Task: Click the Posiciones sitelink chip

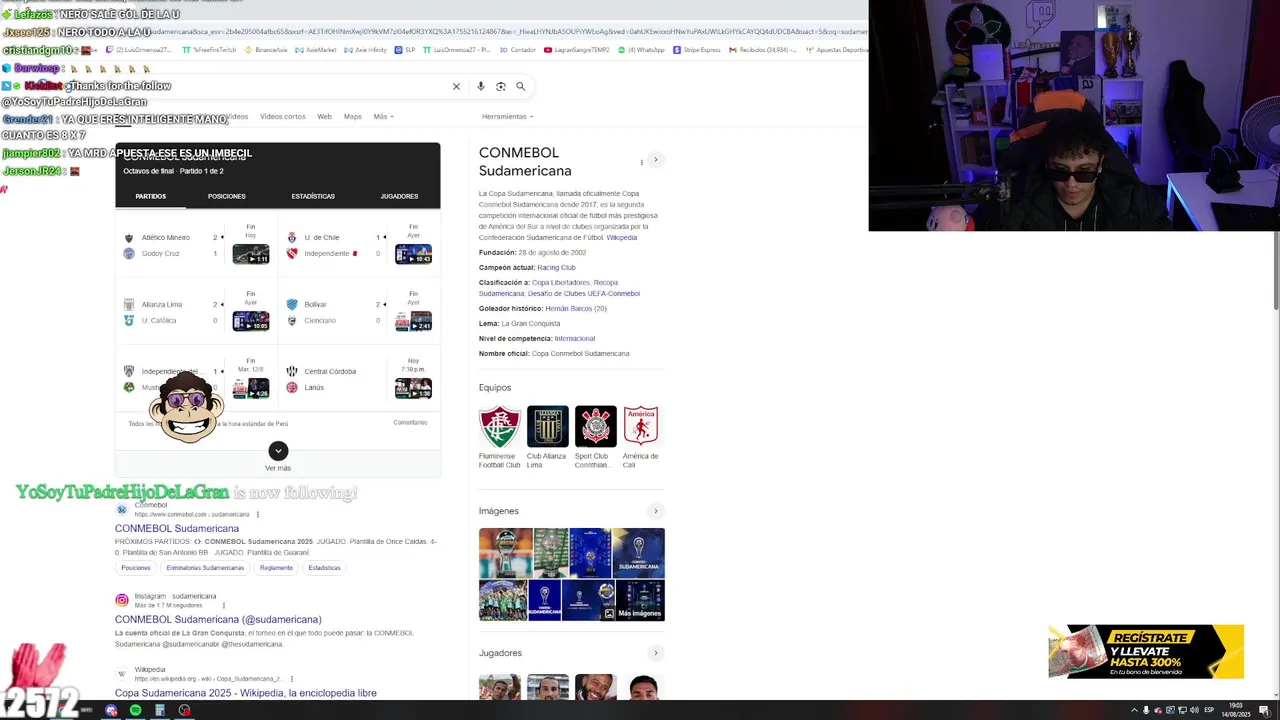Action: (136, 568)
